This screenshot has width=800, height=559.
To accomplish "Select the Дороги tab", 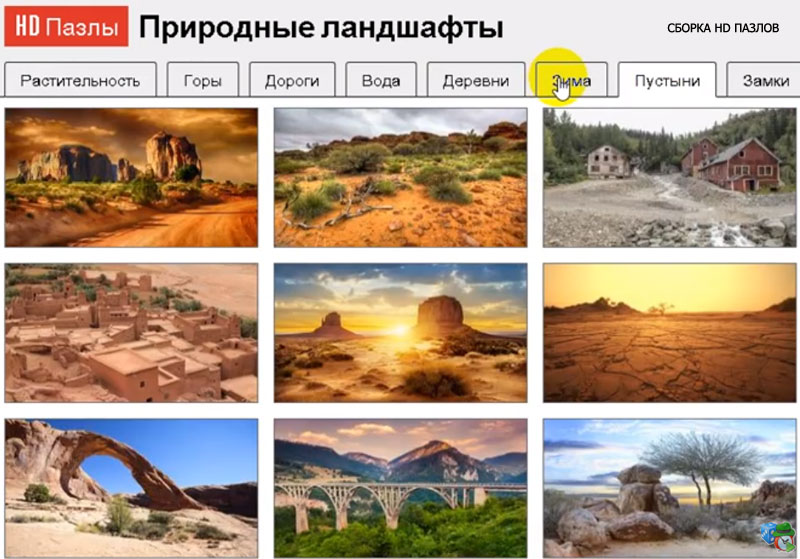I will coord(292,80).
